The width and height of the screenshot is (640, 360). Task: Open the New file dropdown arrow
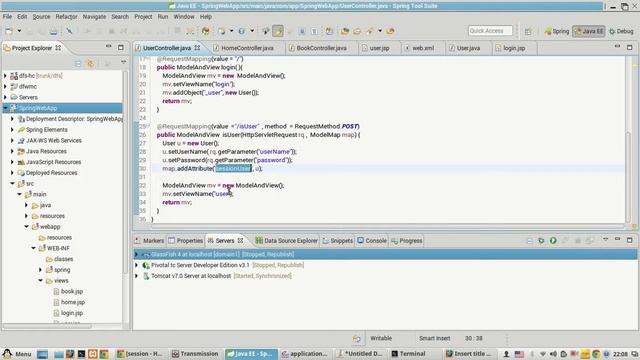click(x=19, y=31)
